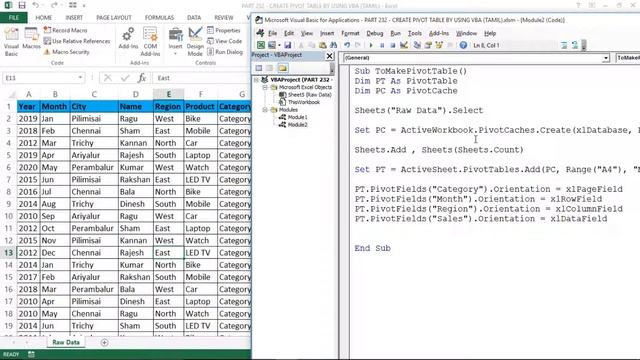
Task: Open the VBA Tools menu
Action: pos(415,33)
